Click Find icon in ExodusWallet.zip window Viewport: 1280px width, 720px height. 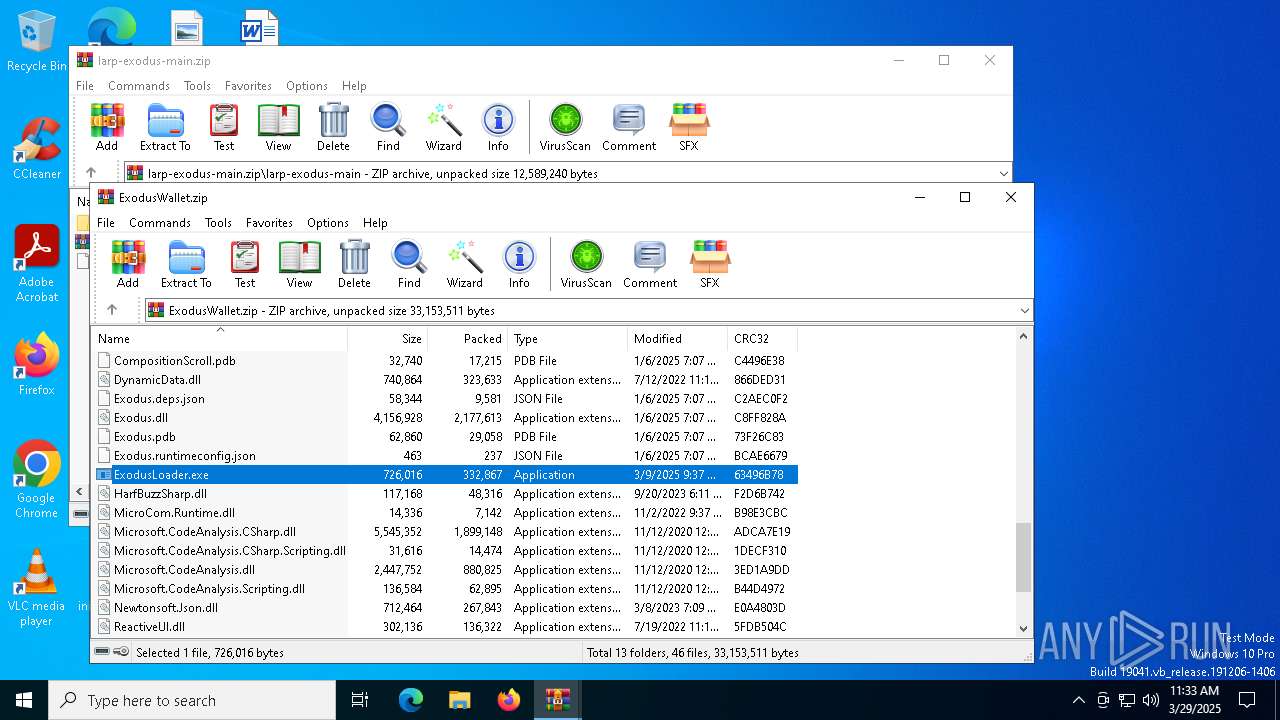click(x=409, y=264)
